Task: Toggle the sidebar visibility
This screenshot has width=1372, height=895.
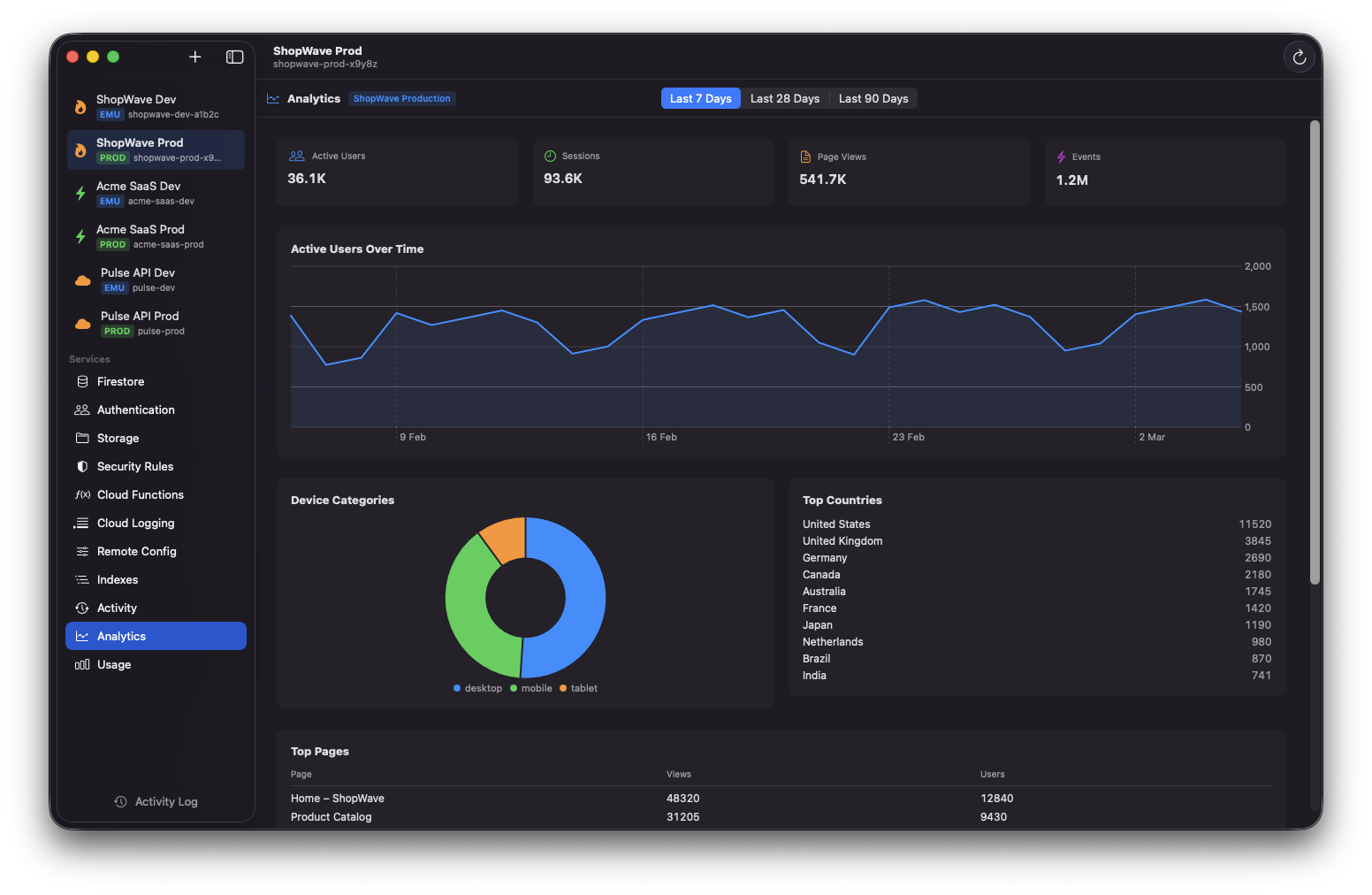Action: (x=234, y=57)
